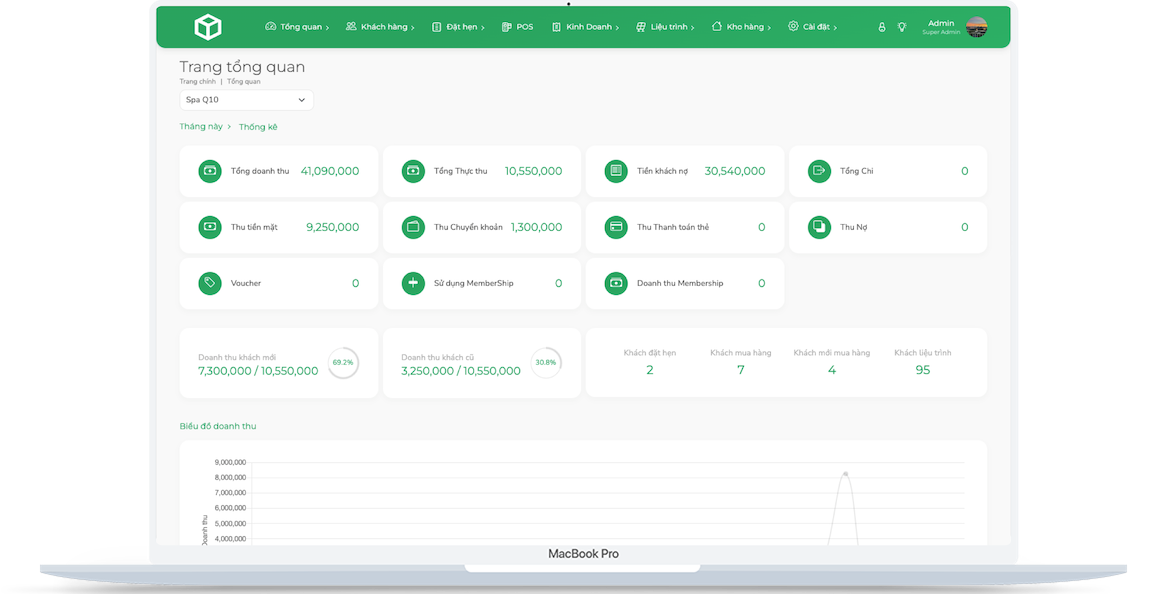Click the Thu Thanh toán thẻ card icon
Screen dimensions: 1175x594
(x=616, y=227)
